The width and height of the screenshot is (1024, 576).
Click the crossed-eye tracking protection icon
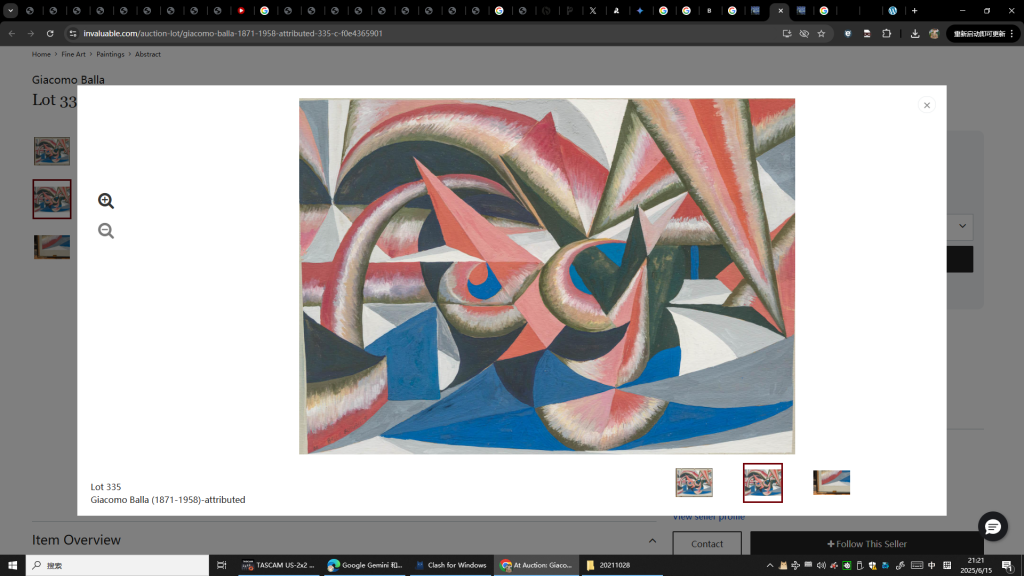(x=804, y=33)
